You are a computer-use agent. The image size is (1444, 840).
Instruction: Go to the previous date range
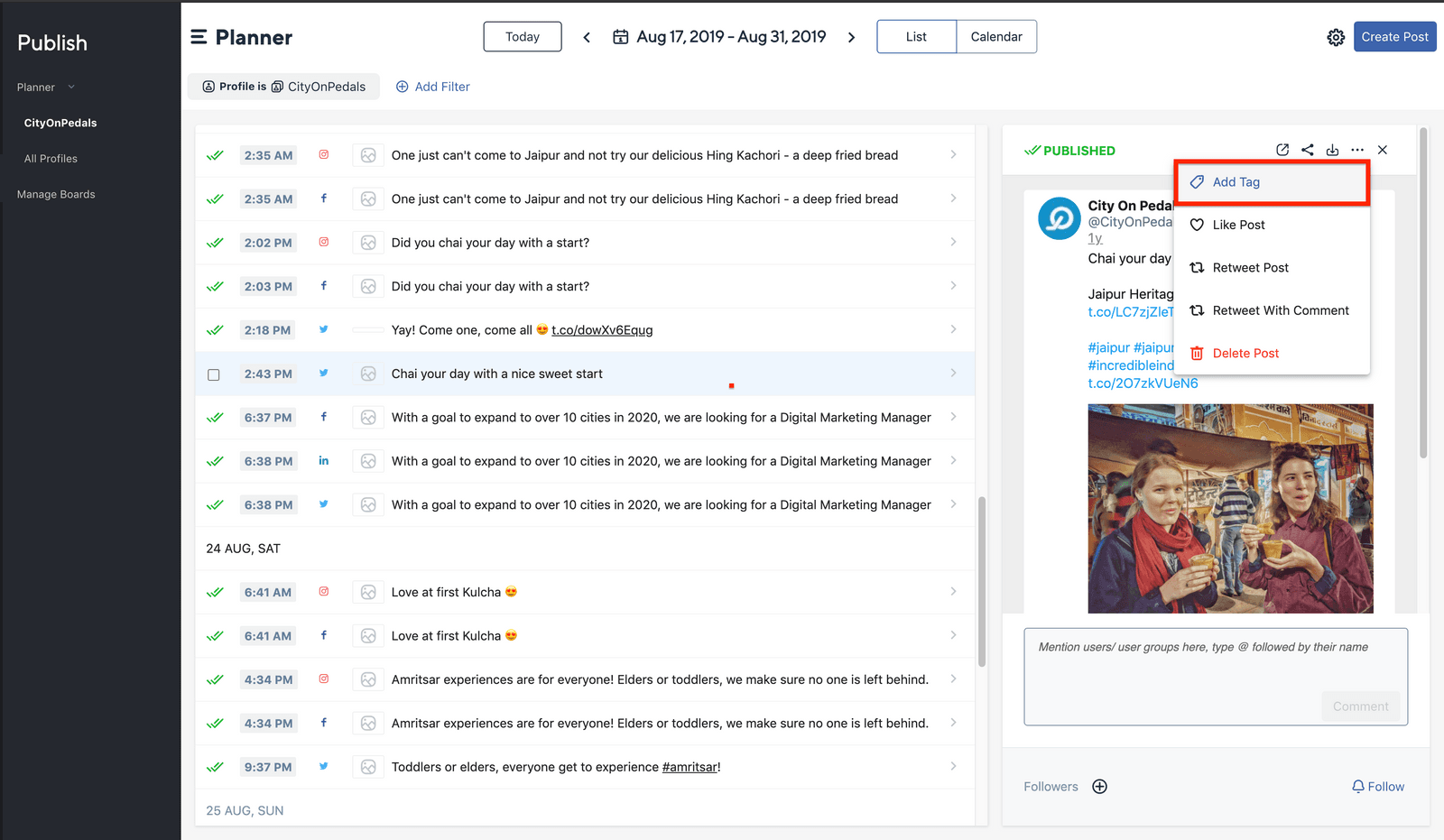point(587,37)
